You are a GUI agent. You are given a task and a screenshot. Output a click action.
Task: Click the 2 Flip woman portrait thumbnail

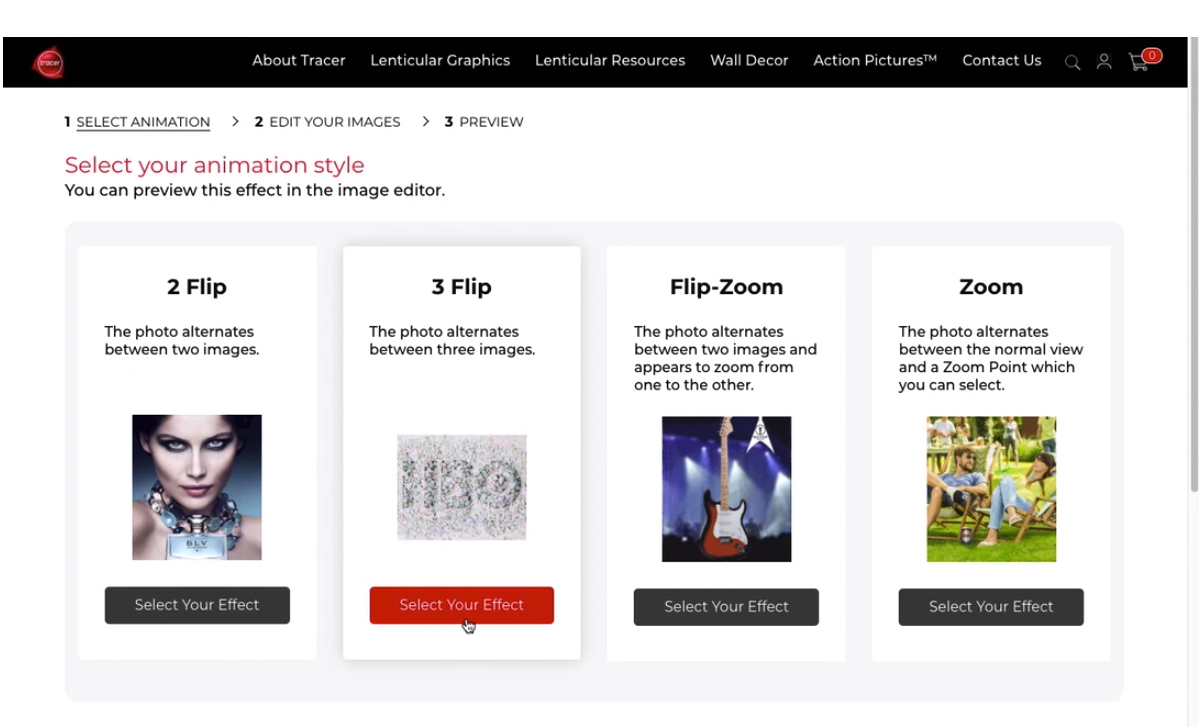(x=197, y=487)
